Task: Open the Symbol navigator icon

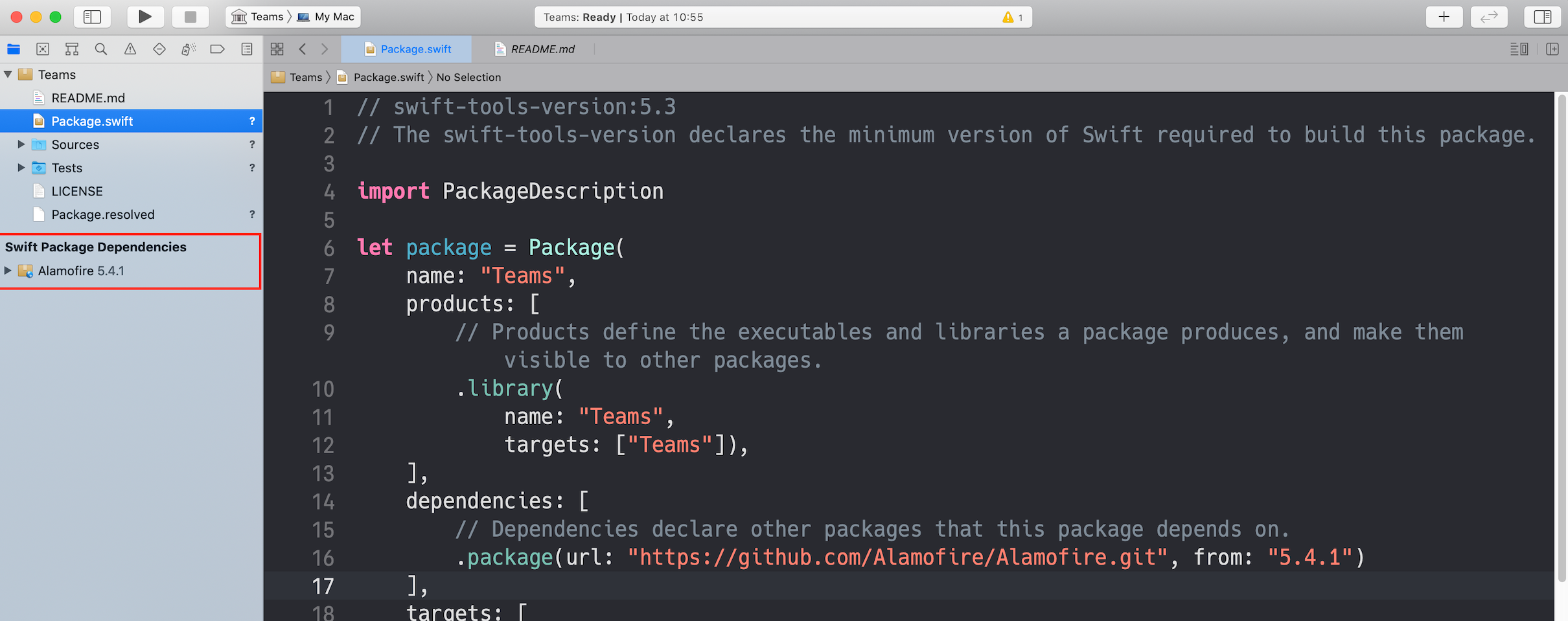Action: tap(72, 49)
